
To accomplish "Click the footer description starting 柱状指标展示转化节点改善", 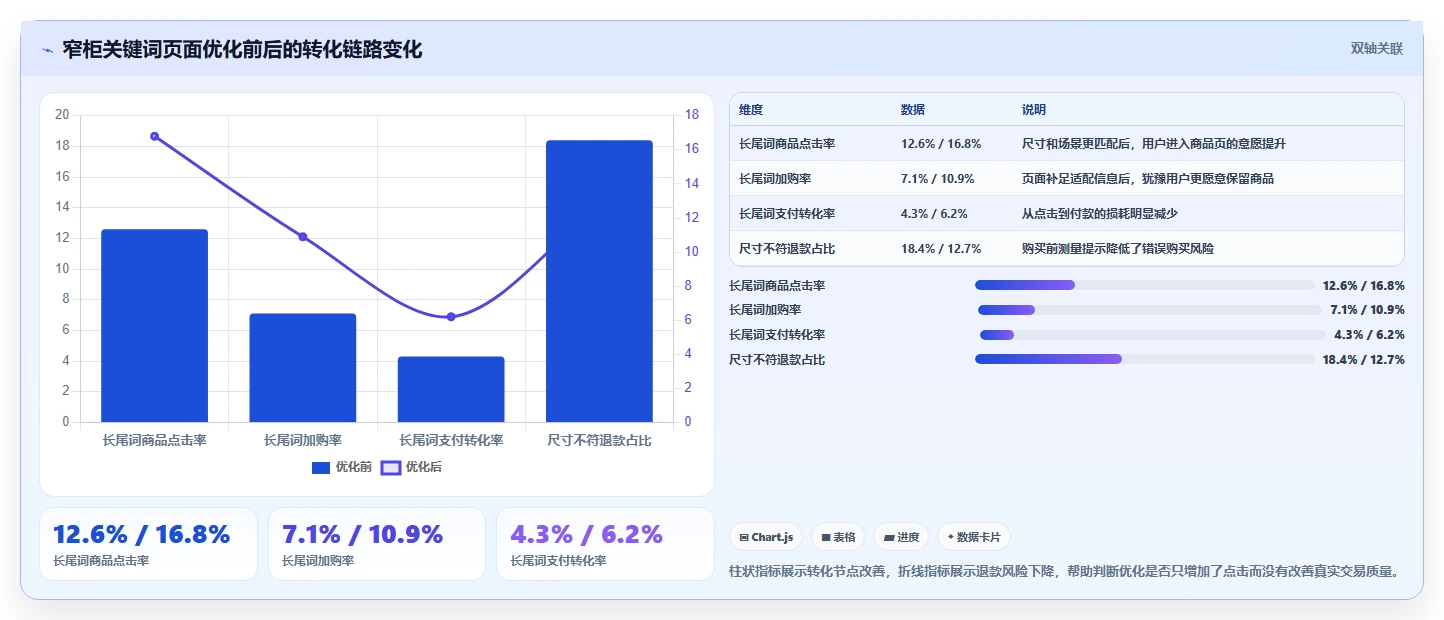I will click(1064, 572).
